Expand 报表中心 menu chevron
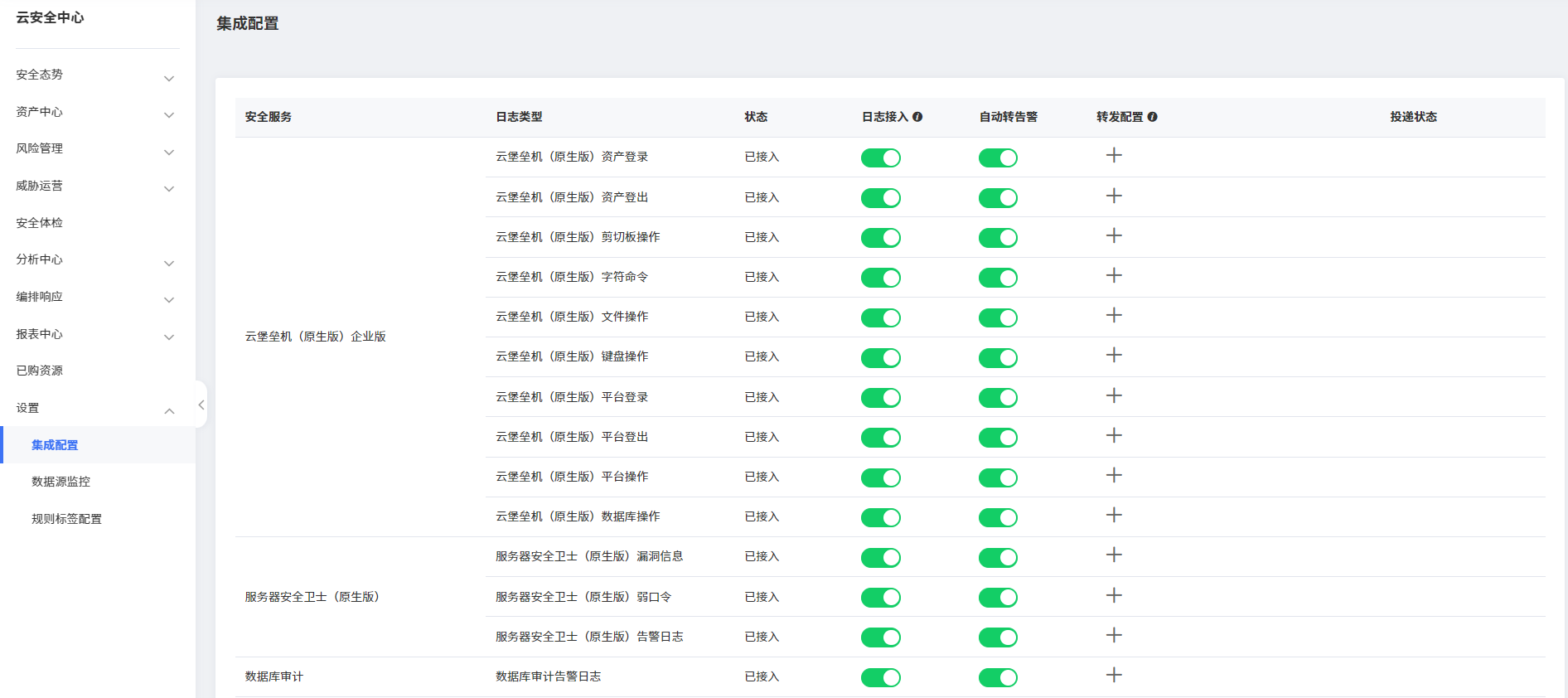The height and width of the screenshot is (698, 1568). pyautogui.click(x=169, y=337)
